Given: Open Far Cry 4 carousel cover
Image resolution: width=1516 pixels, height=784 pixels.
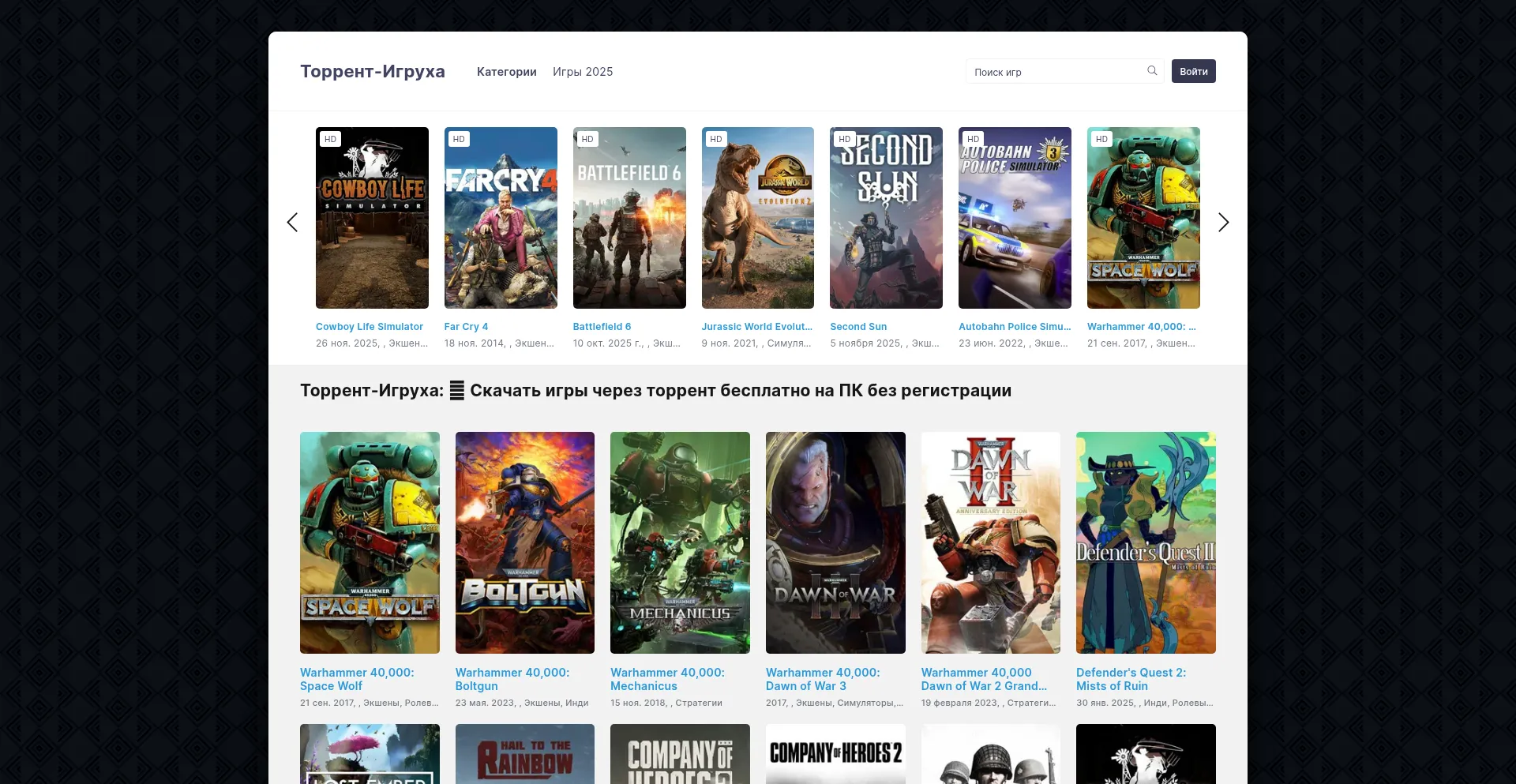Looking at the screenshot, I should [x=501, y=218].
